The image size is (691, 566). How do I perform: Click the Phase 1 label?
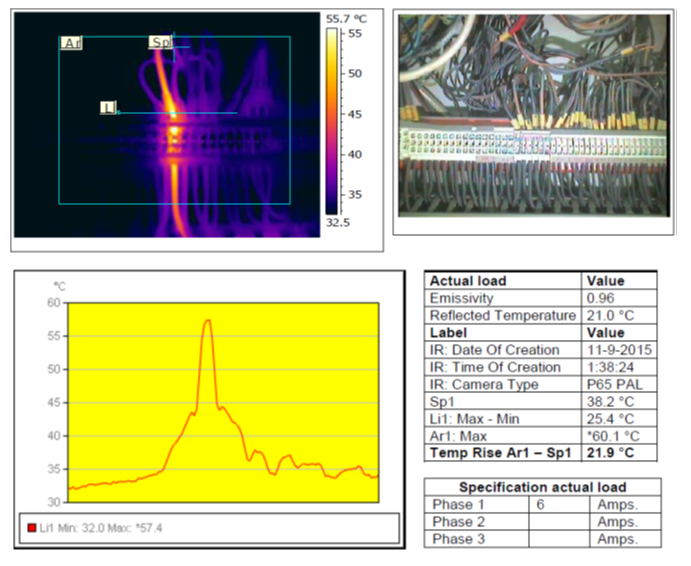tap(458, 504)
